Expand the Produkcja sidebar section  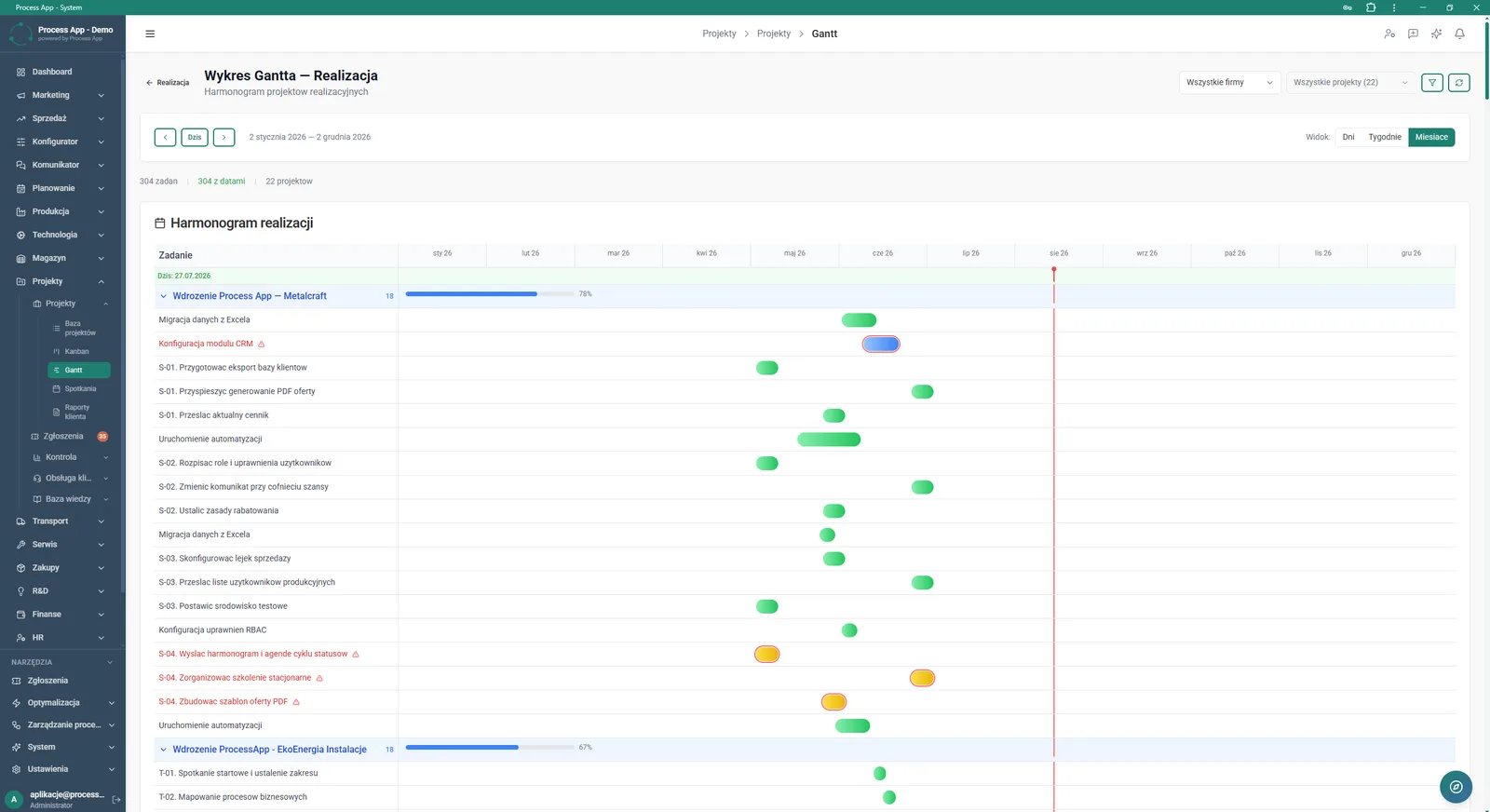click(x=61, y=211)
